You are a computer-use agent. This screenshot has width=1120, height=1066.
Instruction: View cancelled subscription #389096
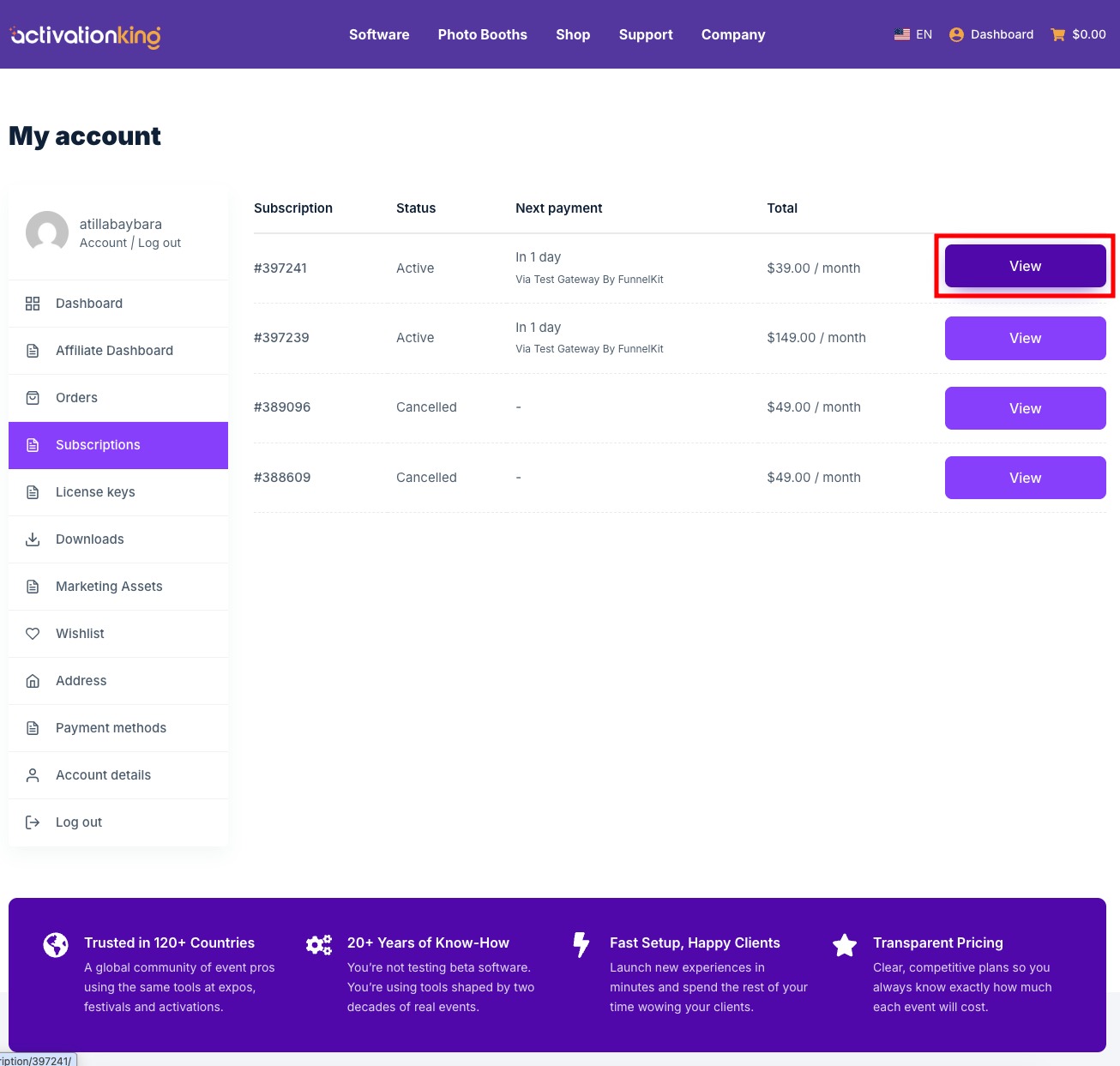click(1025, 408)
